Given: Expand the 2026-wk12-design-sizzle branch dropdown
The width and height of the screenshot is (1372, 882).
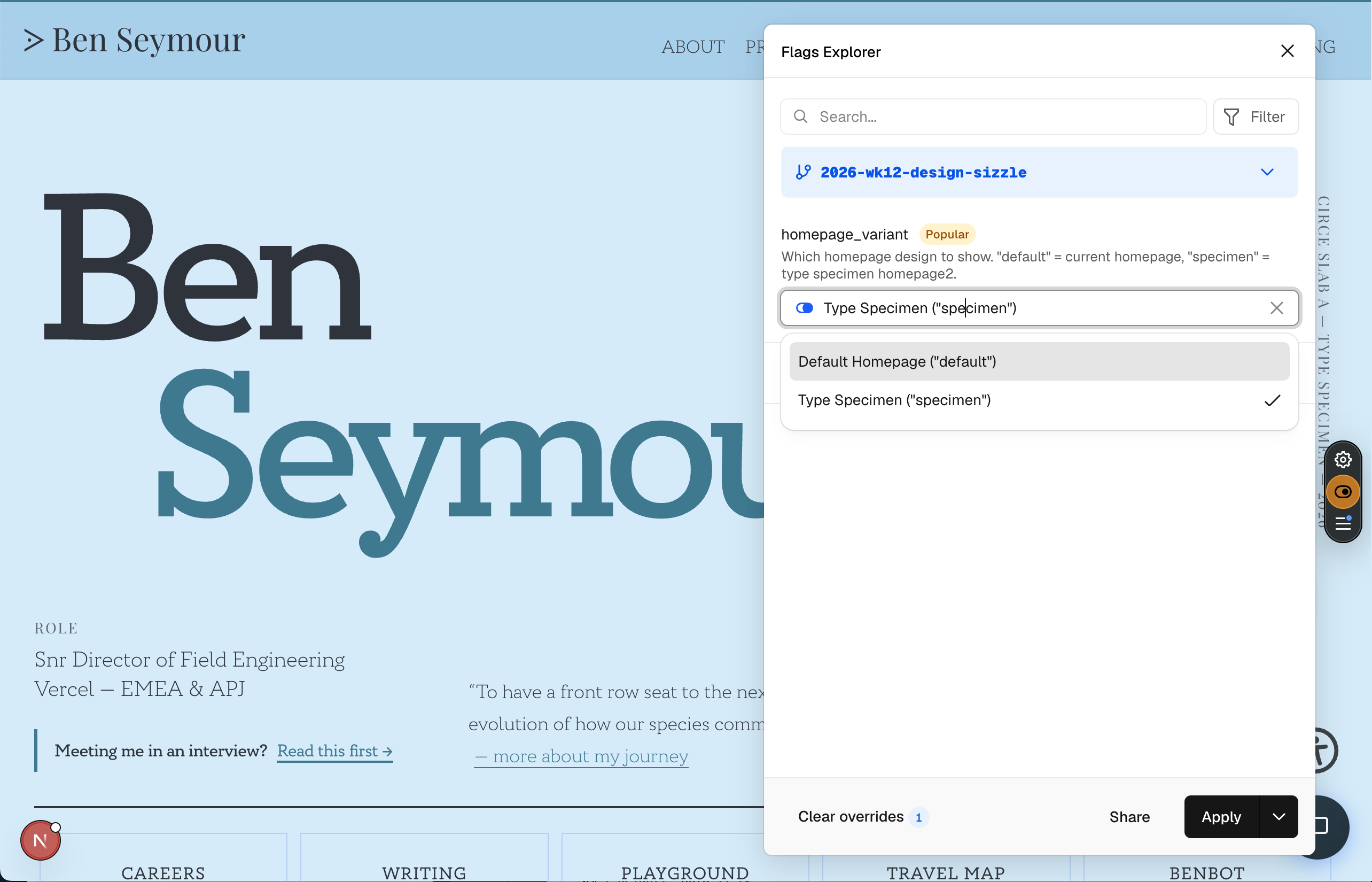Looking at the screenshot, I should 1267,172.
